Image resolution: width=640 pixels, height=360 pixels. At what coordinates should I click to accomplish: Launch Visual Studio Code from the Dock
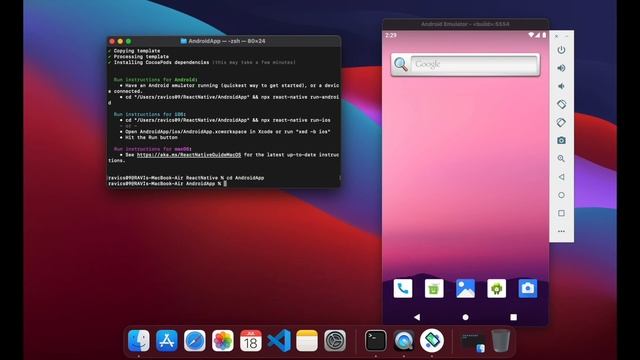tap(279, 340)
